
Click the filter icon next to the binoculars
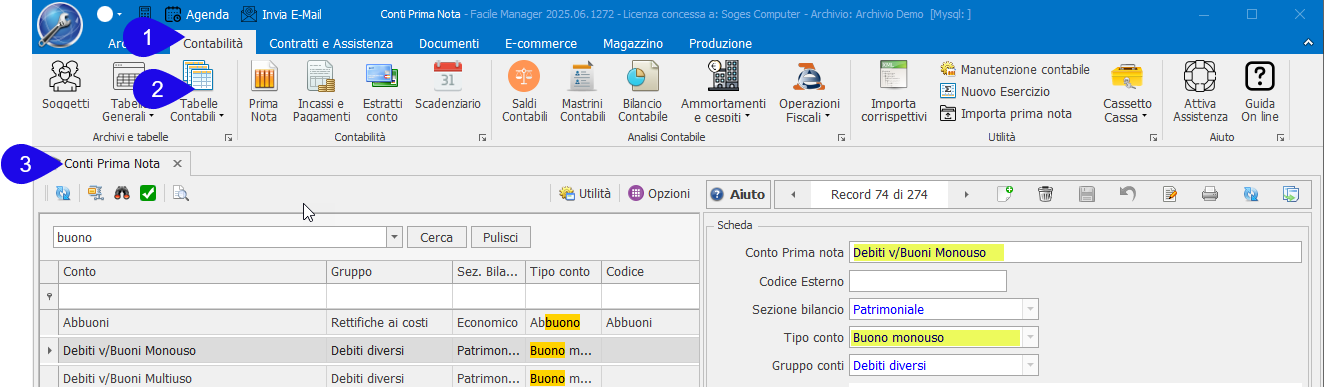[96, 194]
